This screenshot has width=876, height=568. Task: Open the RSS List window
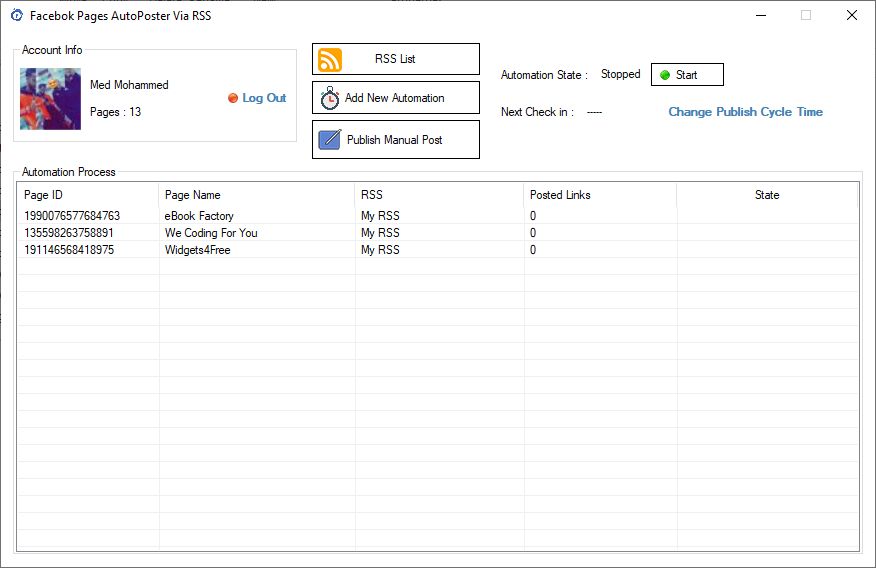coord(396,59)
